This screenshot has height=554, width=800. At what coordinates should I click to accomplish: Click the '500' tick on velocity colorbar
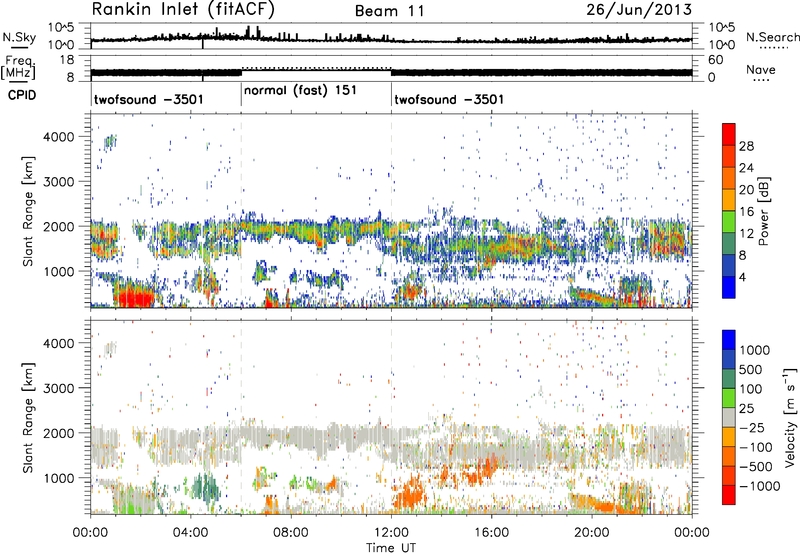tap(751, 370)
